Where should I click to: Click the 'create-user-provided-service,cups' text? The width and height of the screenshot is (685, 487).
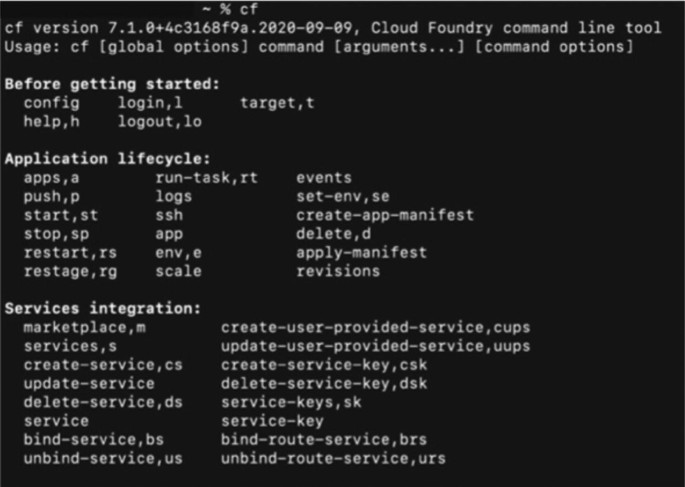coord(375,327)
